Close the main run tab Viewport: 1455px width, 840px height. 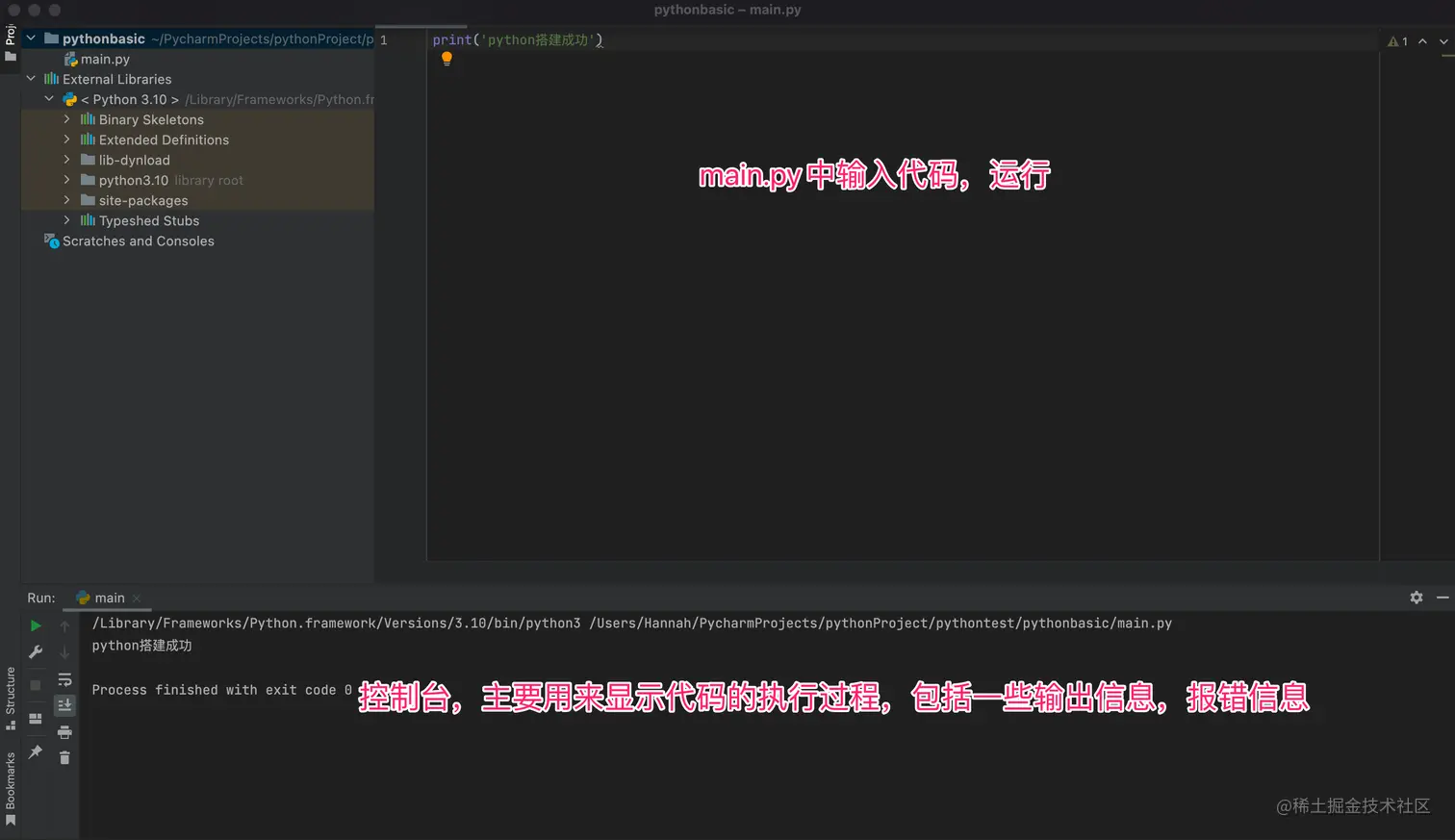[137, 598]
